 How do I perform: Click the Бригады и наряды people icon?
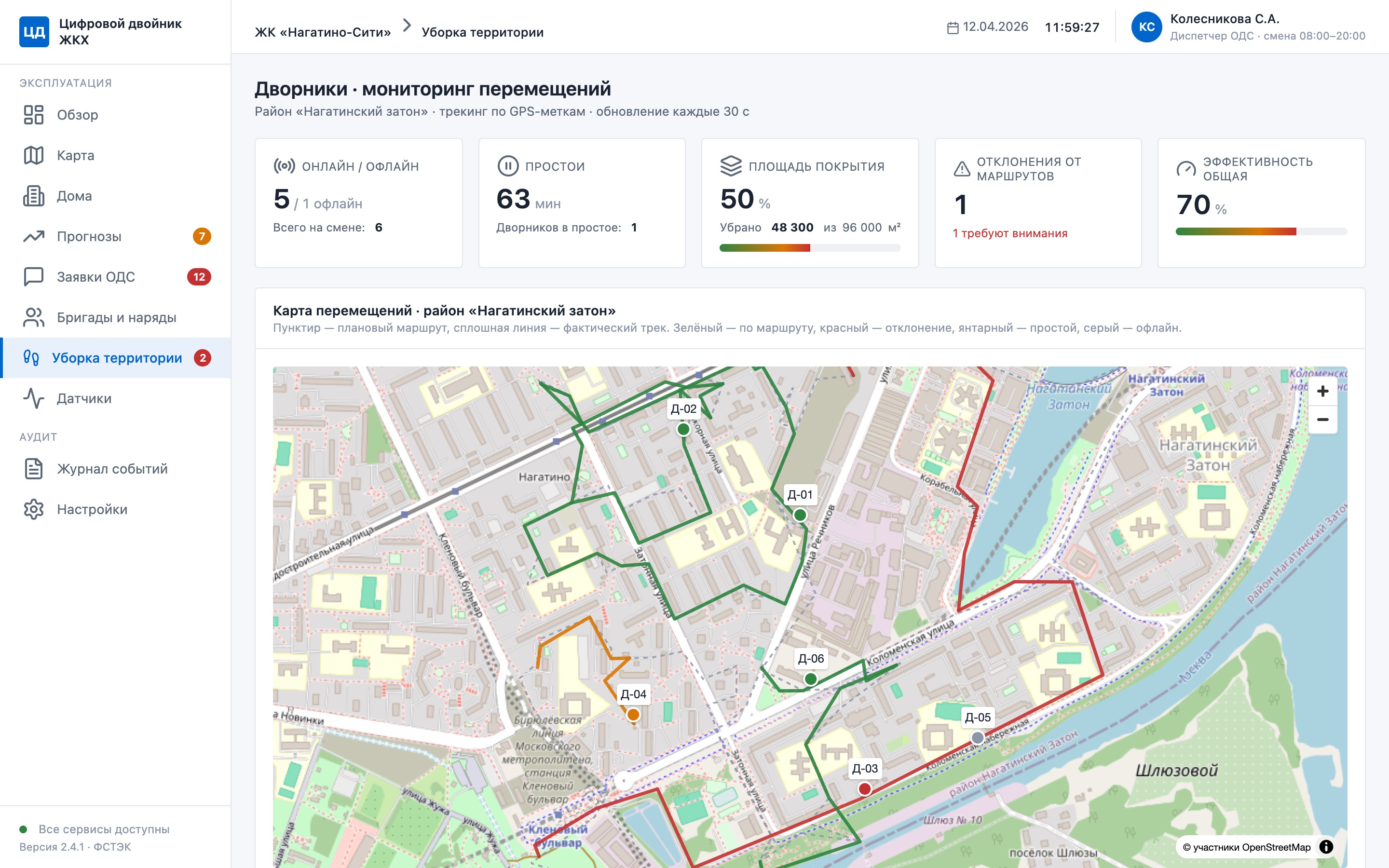[x=34, y=317]
